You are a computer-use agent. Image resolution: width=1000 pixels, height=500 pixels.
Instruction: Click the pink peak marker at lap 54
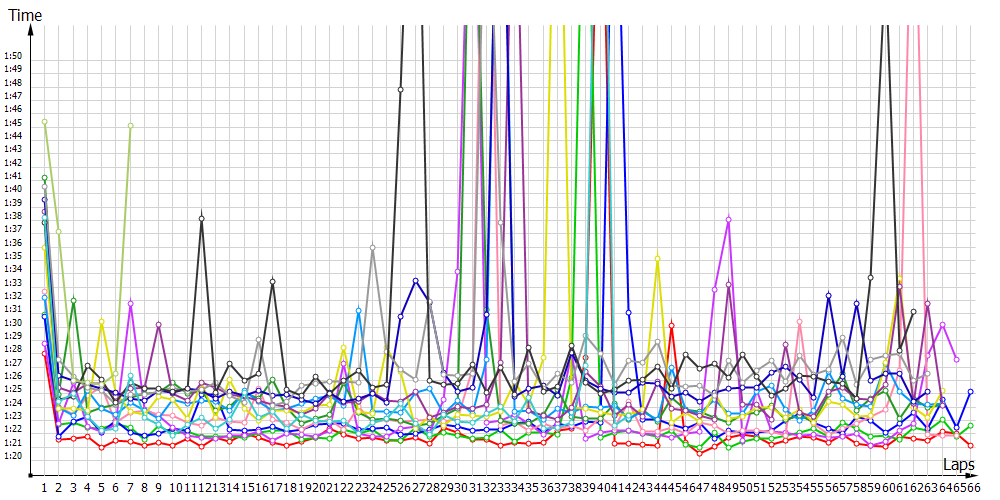pos(800,322)
